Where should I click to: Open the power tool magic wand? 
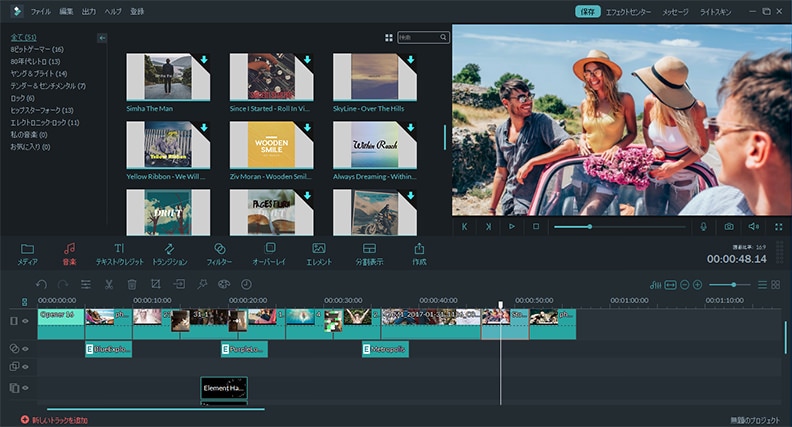(202, 284)
